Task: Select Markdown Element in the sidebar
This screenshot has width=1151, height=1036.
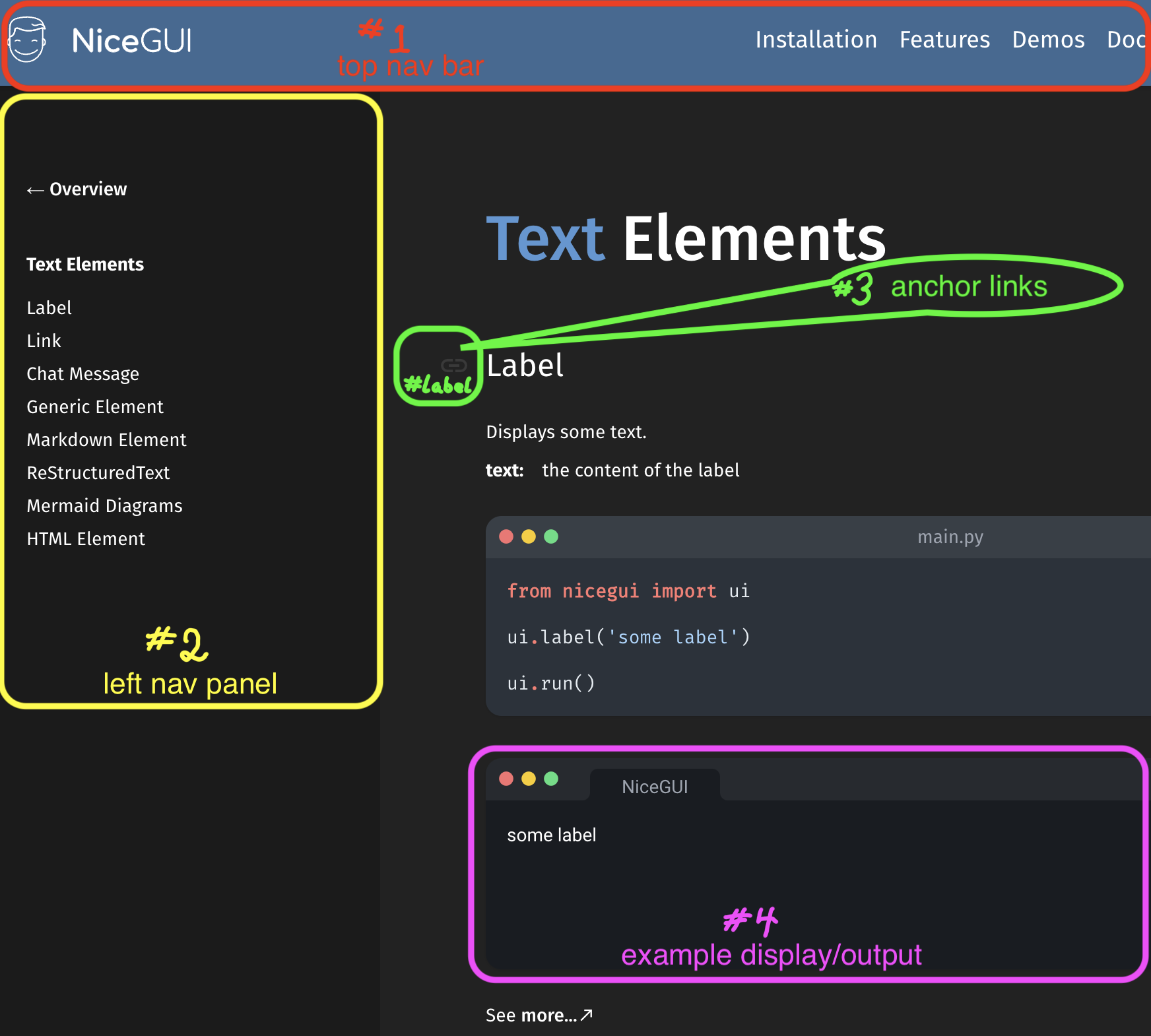Action: click(x=107, y=440)
